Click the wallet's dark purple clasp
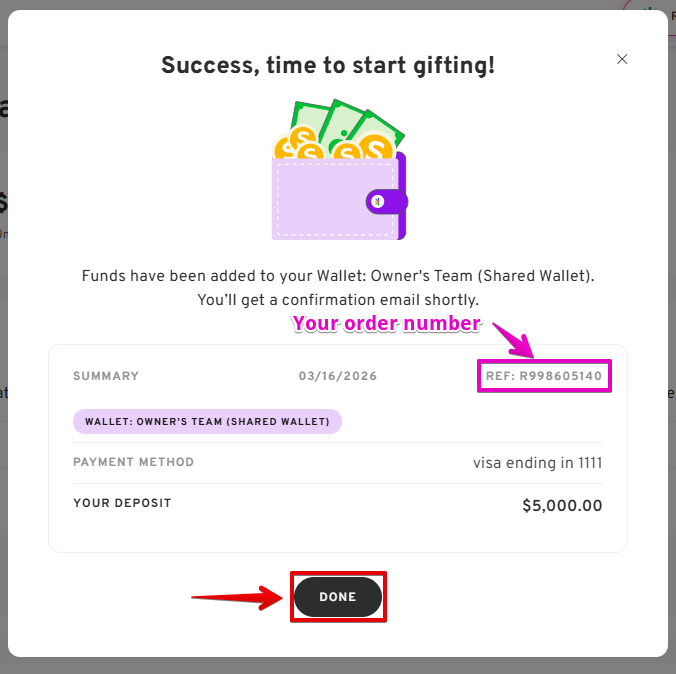 [x=383, y=201]
